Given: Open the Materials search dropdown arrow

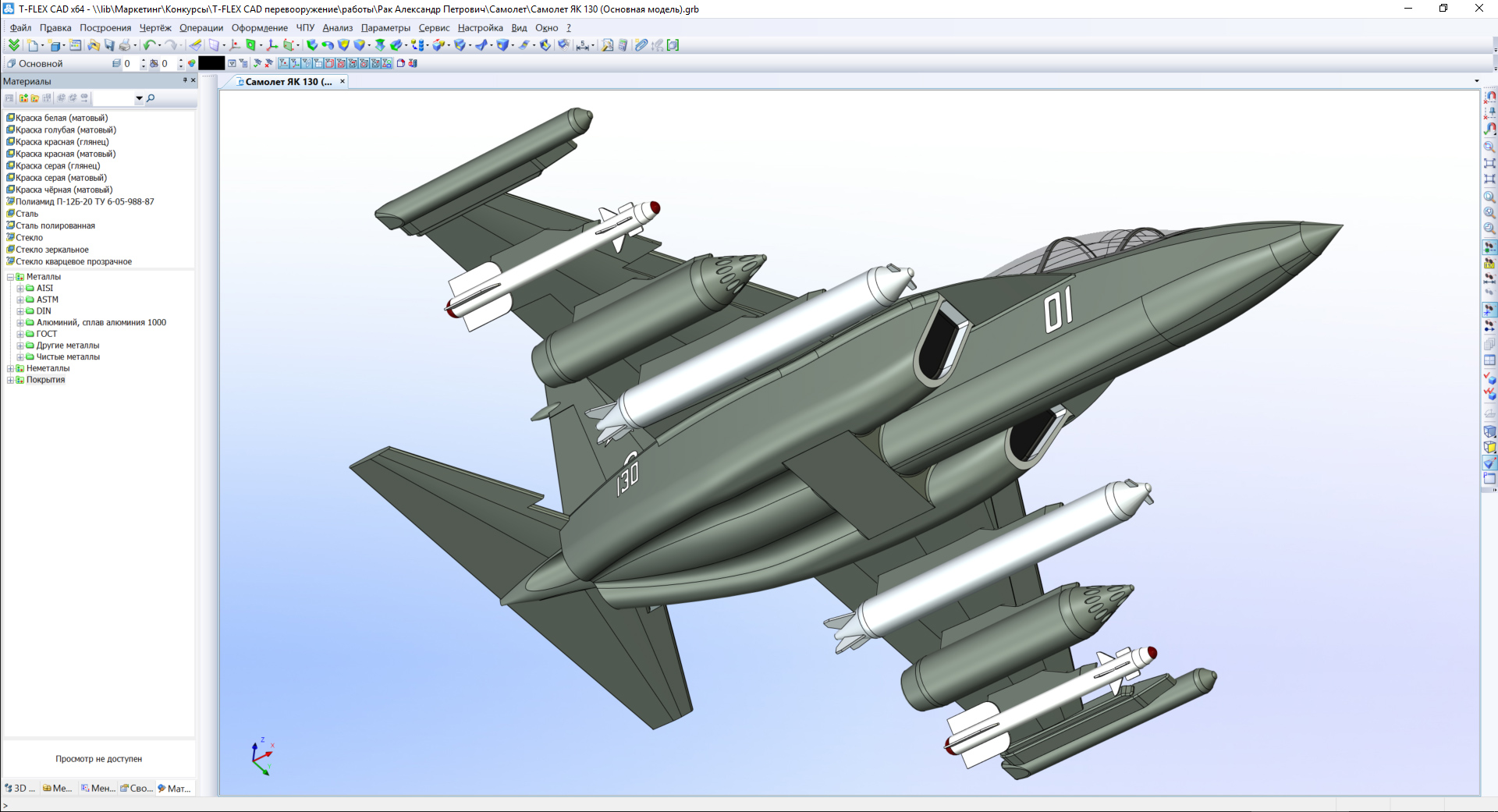Looking at the screenshot, I should point(139,98).
